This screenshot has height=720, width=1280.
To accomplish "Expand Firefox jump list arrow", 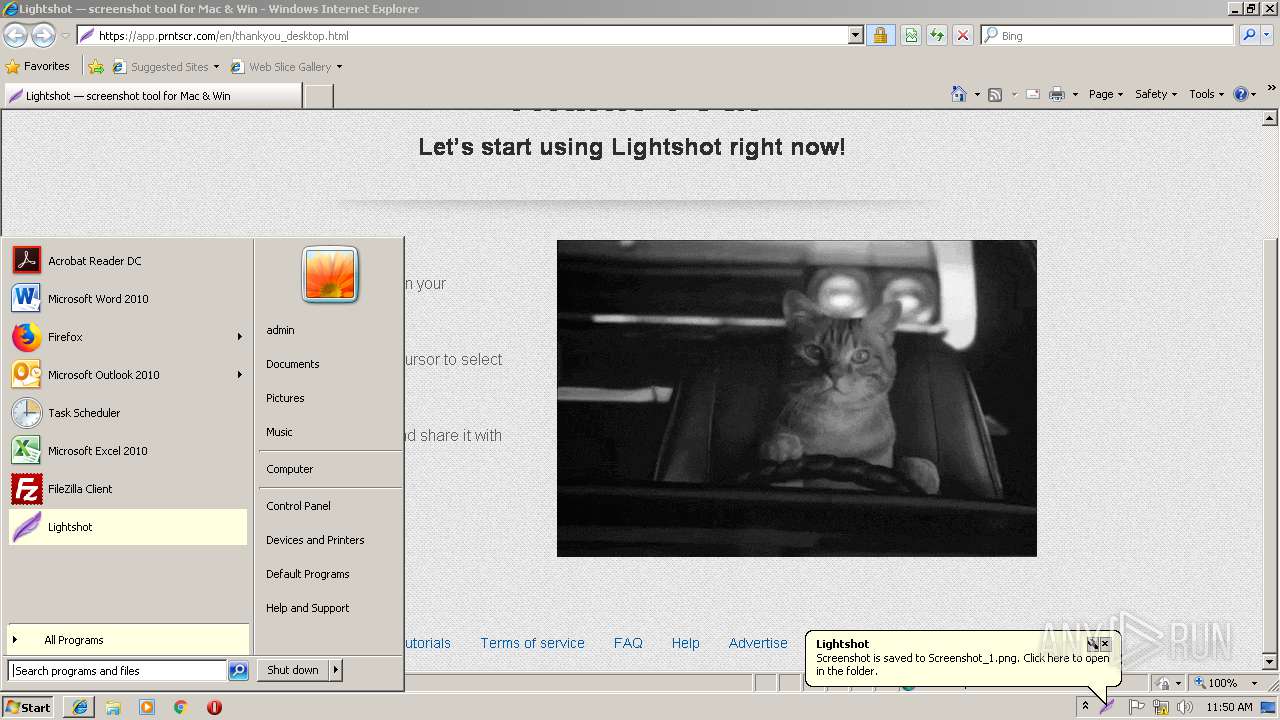I will click(x=240, y=337).
